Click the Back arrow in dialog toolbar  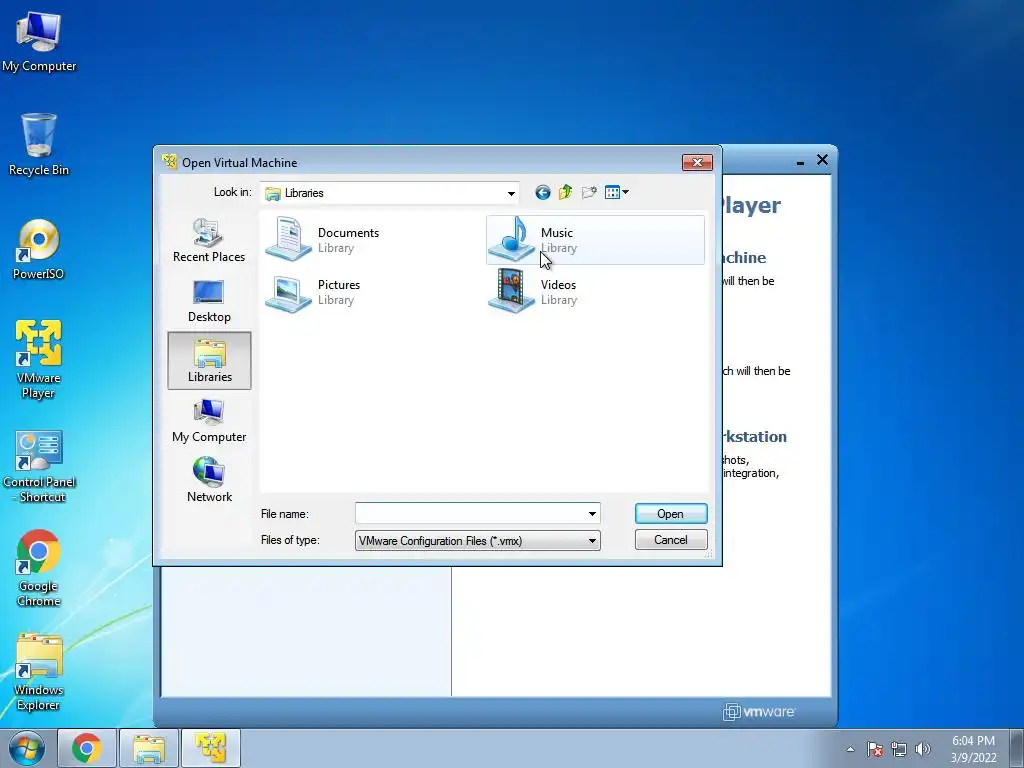542,192
